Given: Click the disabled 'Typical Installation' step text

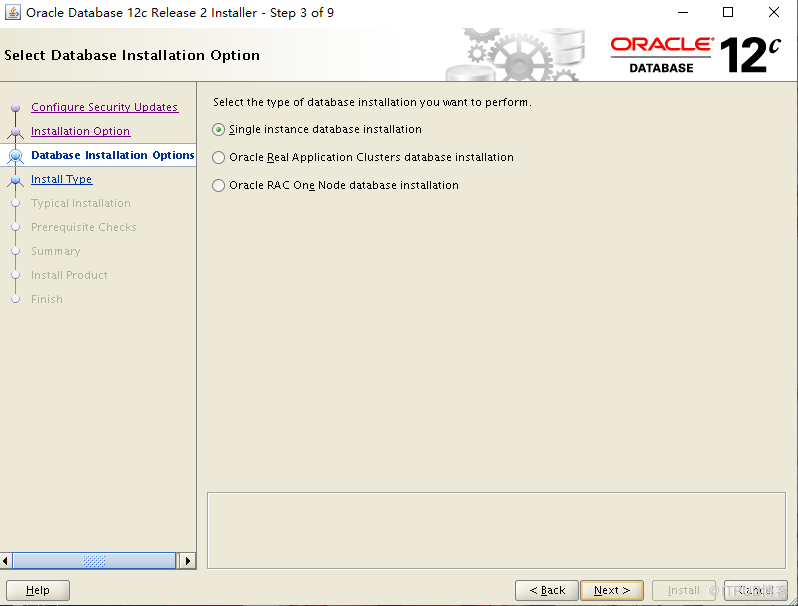Looking at the screenshot, I should pyautogui.click(x=81, y=203).
